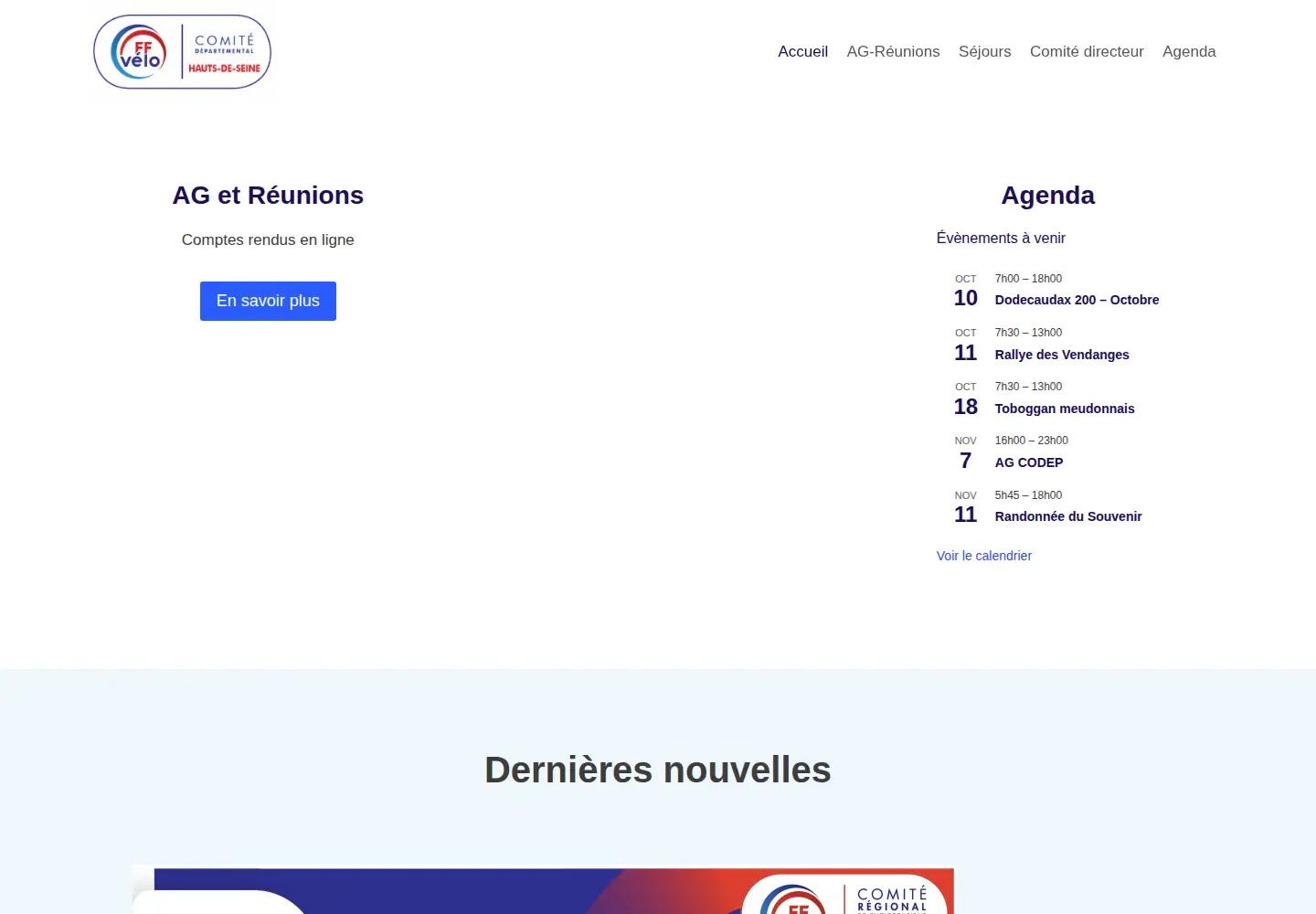Open the Agenda navigation menu item

1189,52
